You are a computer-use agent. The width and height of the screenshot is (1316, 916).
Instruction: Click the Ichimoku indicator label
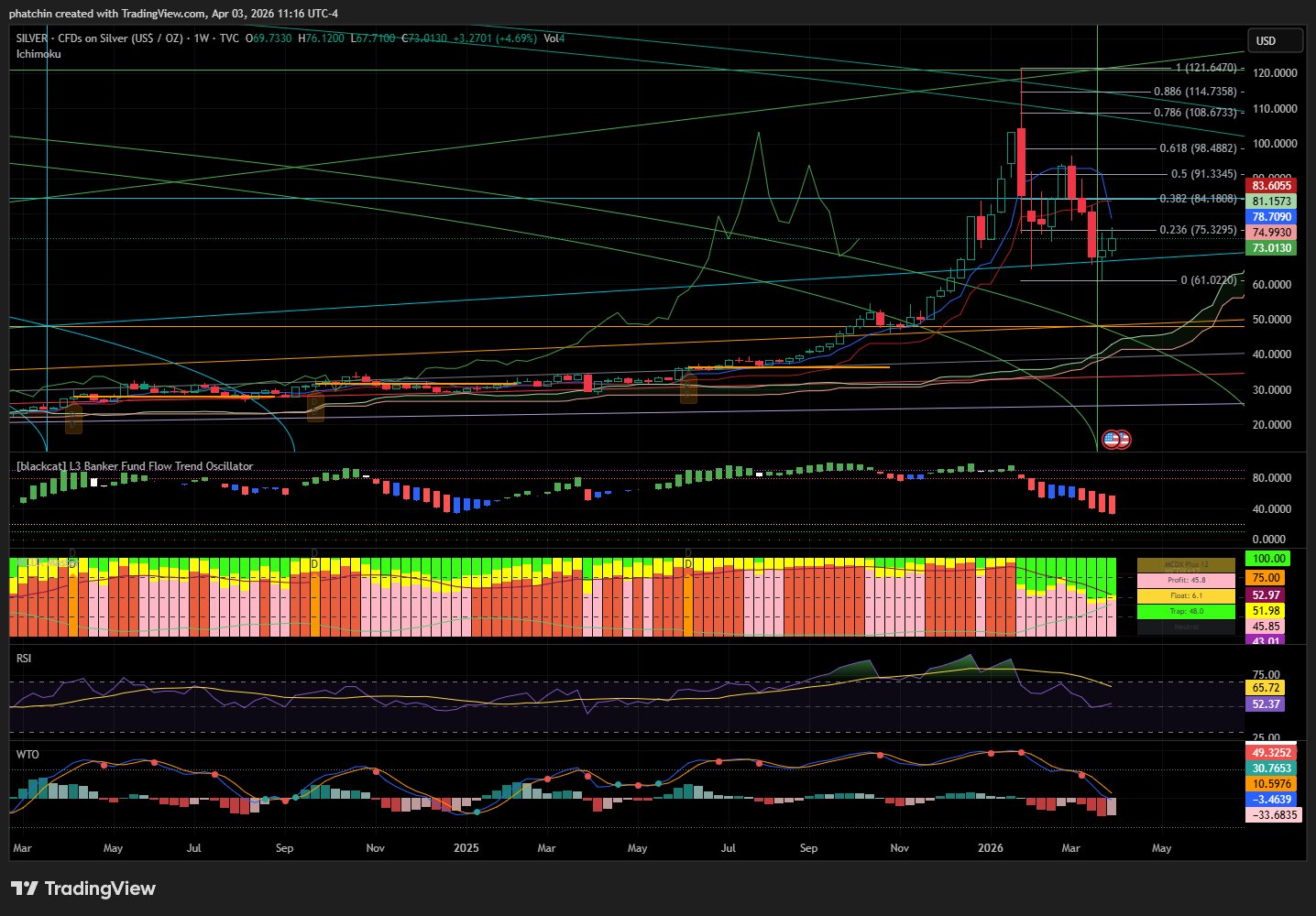click(x=38, y=54)
